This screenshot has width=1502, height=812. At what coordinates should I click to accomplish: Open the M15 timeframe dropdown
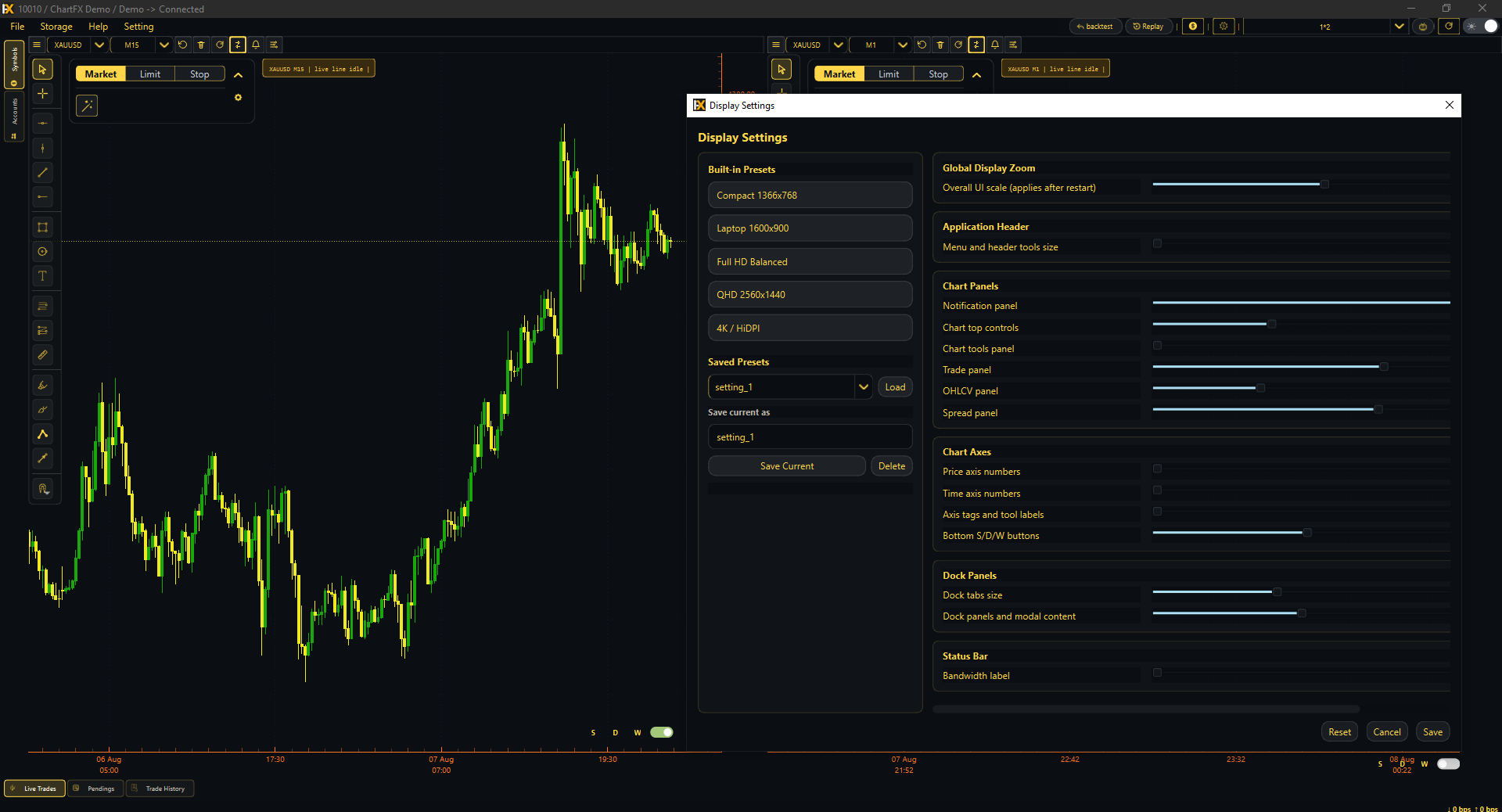142,45
